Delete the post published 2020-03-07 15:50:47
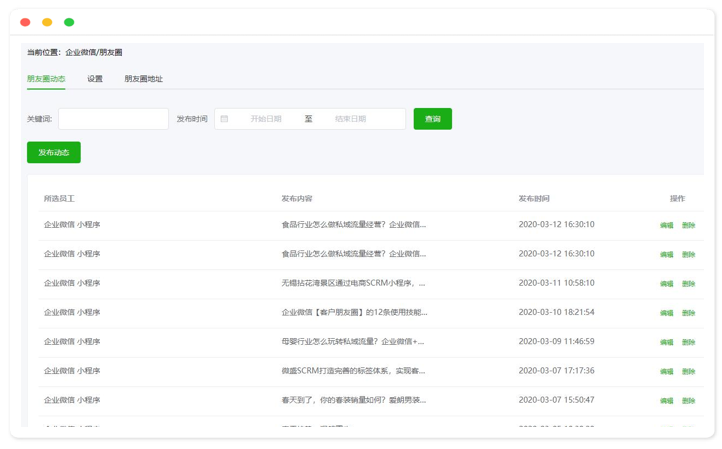Viewport: 722px width, 449px height. pyautogui.click(x=688, y=400)
